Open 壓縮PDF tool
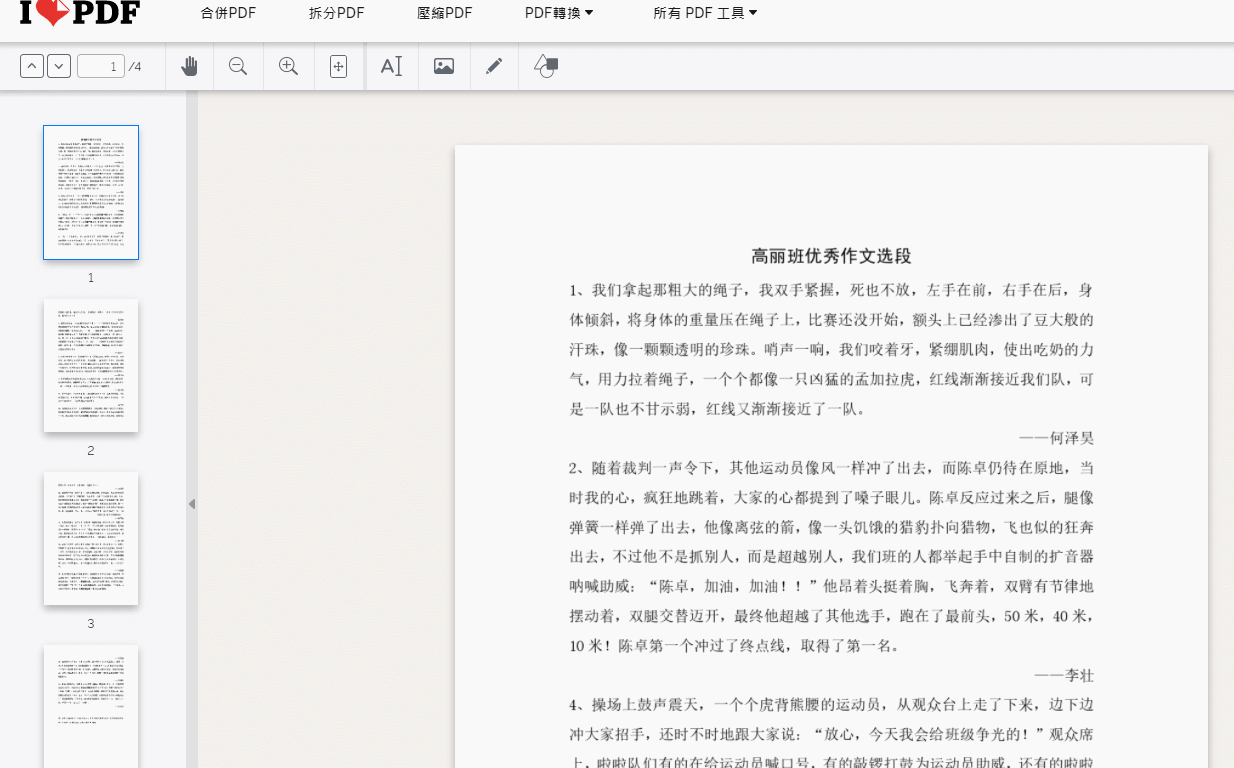This screenshot has height=768, width=1234. [x=444, y=13]
